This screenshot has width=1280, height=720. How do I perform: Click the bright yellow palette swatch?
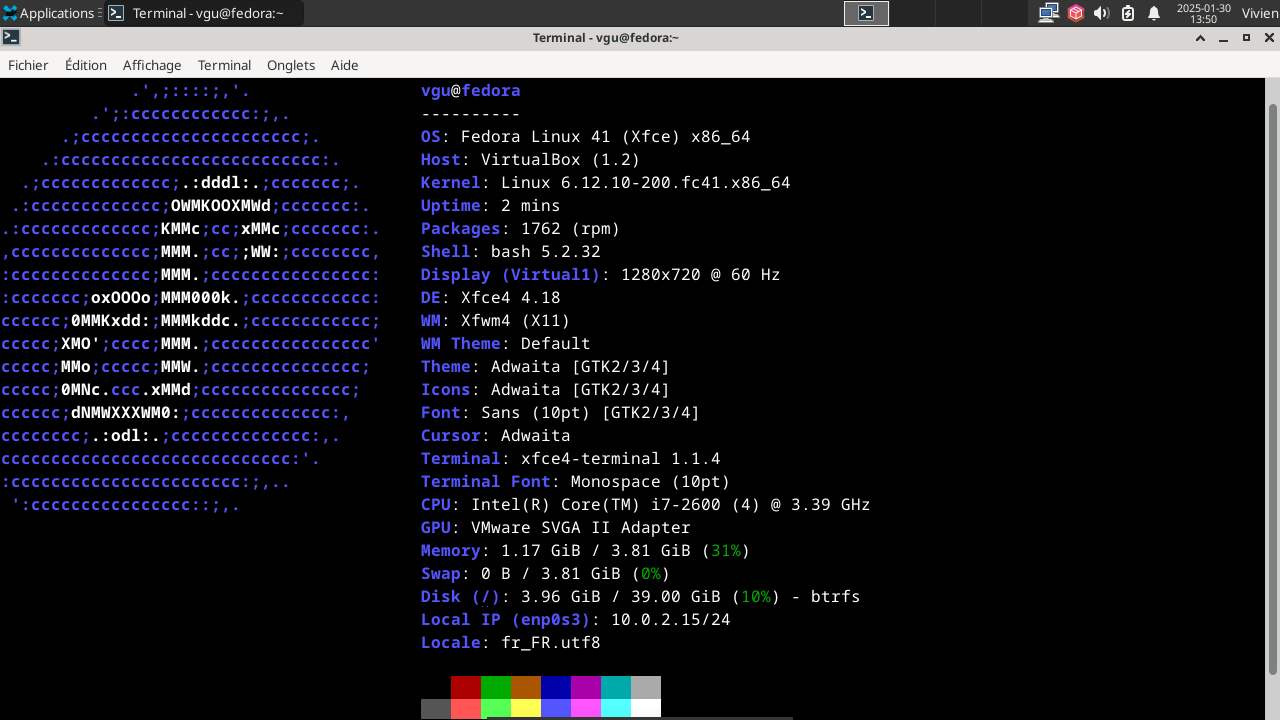(x=526, y=709)
